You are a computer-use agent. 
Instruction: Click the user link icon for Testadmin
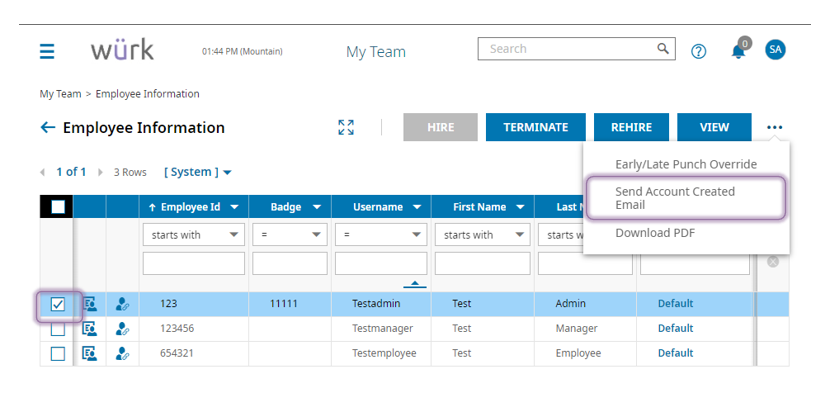point(122,304)
